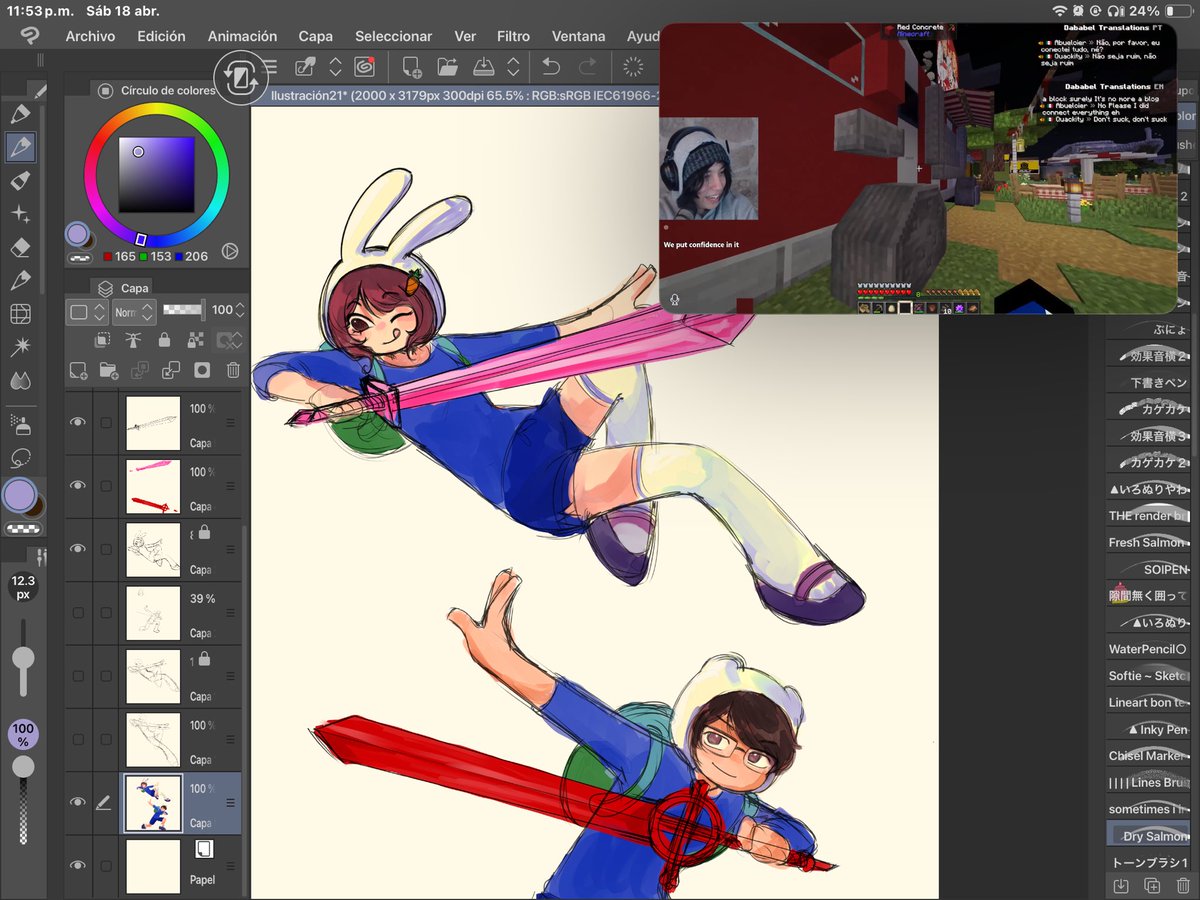Select the highlighted pencil tool
The width and height of the screenshot is (1200, 900).
coord(20,148)
